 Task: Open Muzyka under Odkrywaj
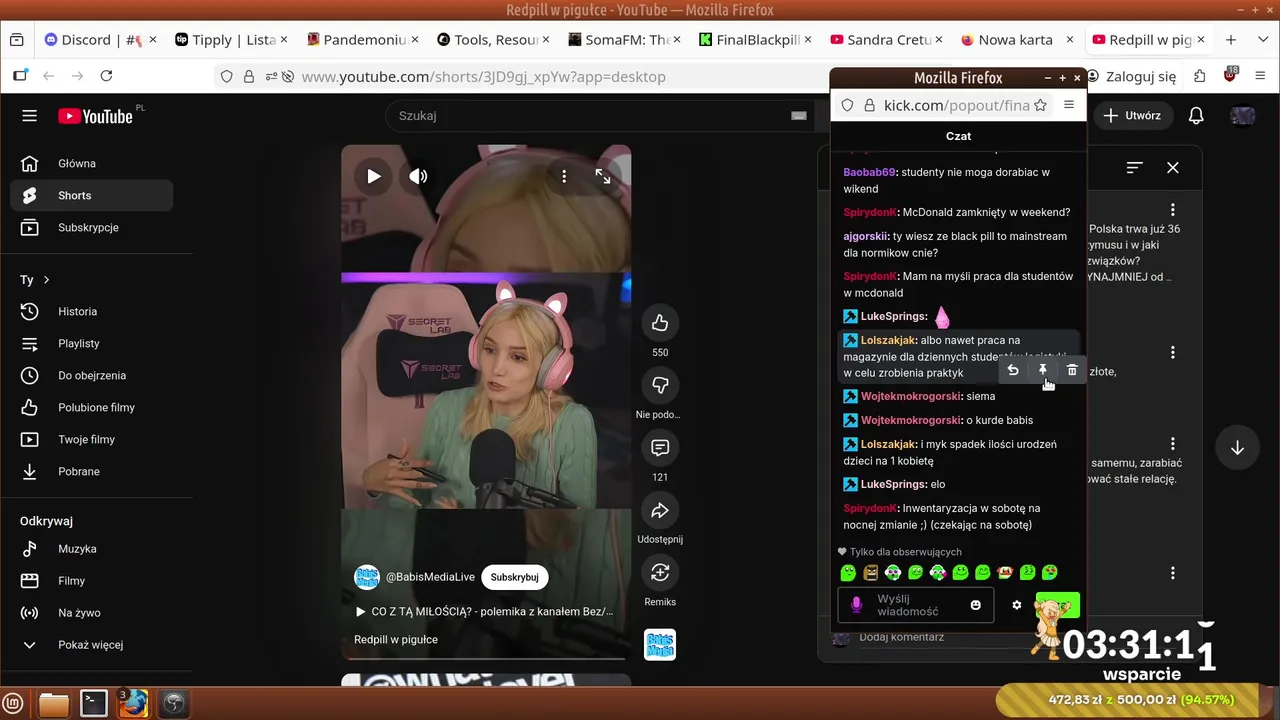91,548
